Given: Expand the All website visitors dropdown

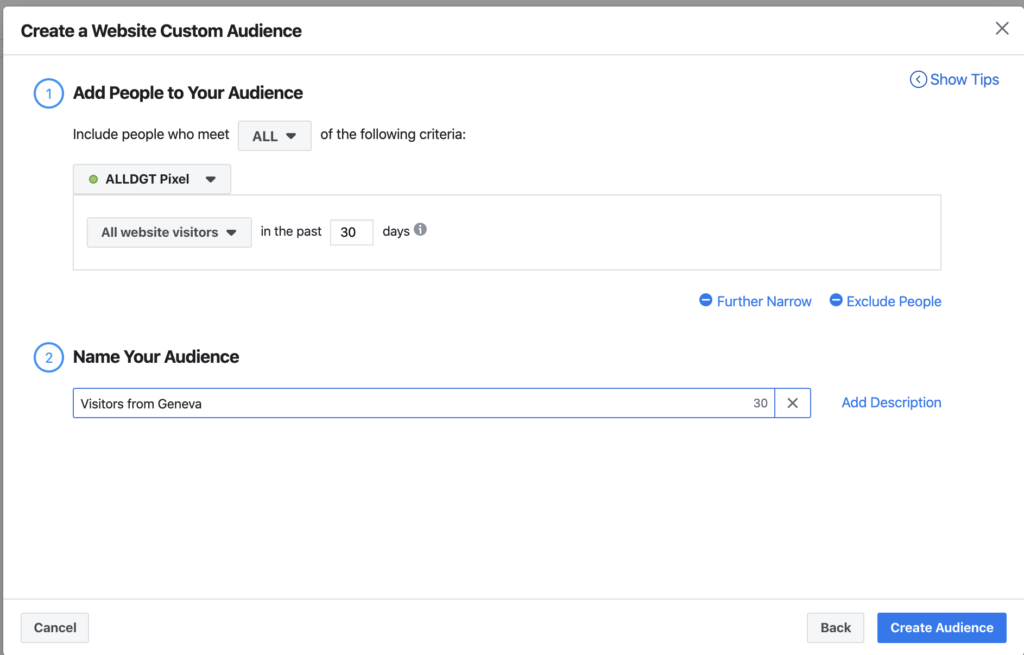Looking at the screenshot, I should click(169, 232).
